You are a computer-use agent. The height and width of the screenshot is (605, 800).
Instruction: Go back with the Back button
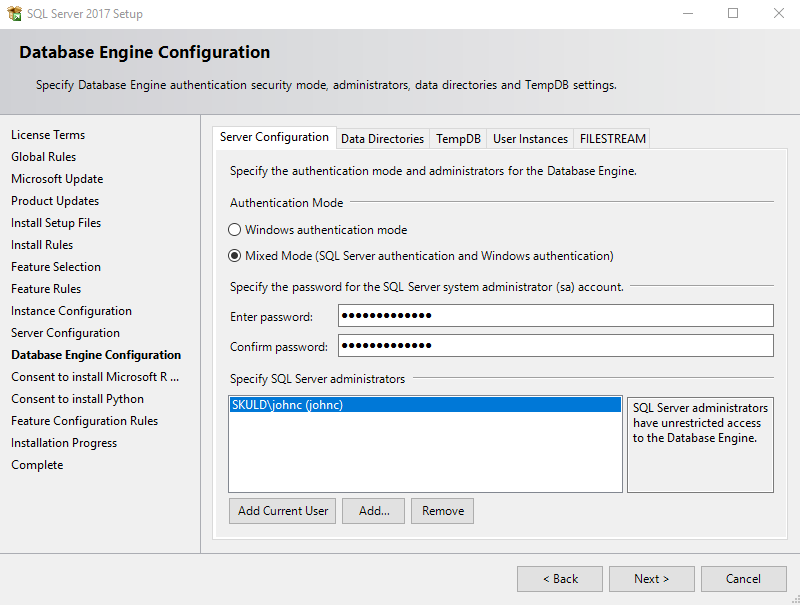pyautogui.click(x=560, y=579)
